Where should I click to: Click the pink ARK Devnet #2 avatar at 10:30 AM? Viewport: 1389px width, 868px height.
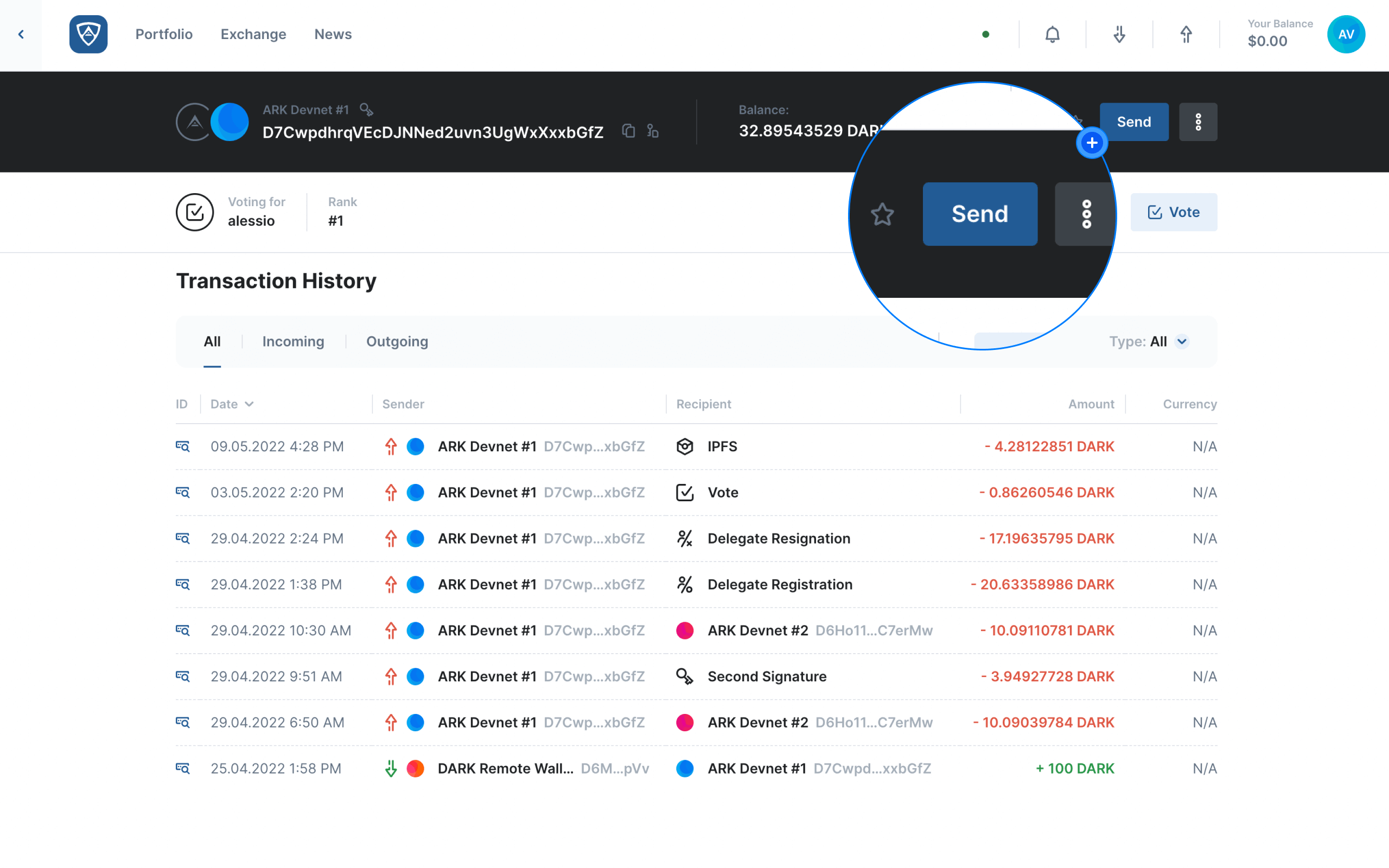click(685, 630)
